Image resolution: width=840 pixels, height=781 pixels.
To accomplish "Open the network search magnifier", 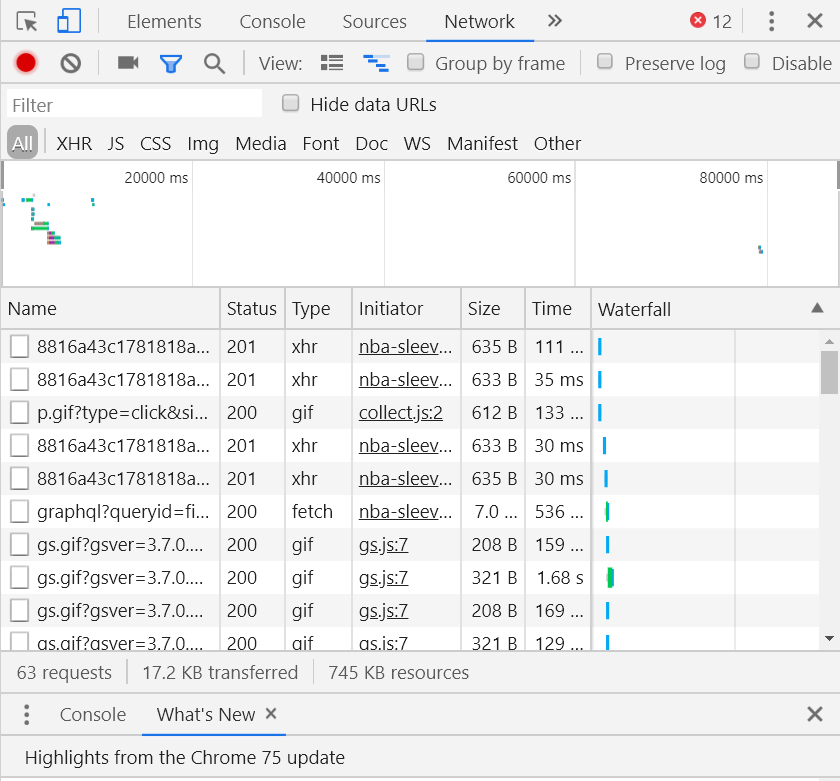I will [214, 63].
